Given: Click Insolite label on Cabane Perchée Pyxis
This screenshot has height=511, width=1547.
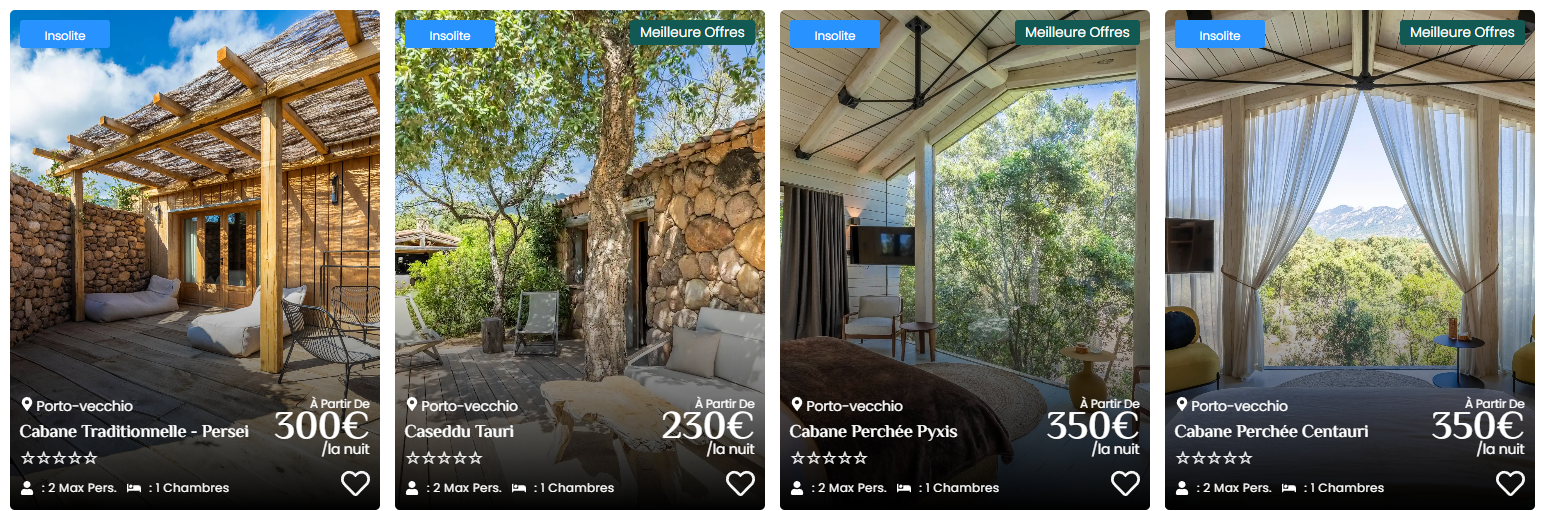Looking at the screenshot, I should (x=835, y=35).
